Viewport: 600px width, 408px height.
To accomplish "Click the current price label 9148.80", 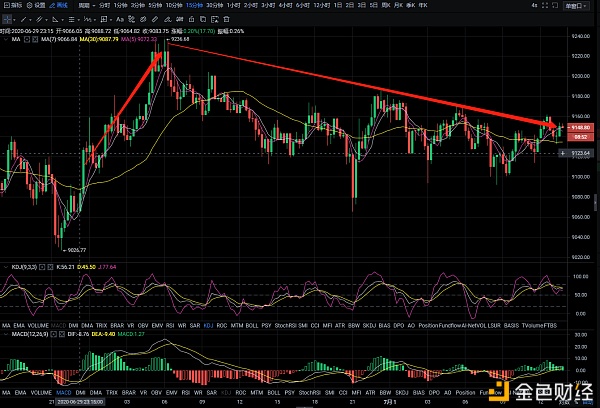I will 580,127.
